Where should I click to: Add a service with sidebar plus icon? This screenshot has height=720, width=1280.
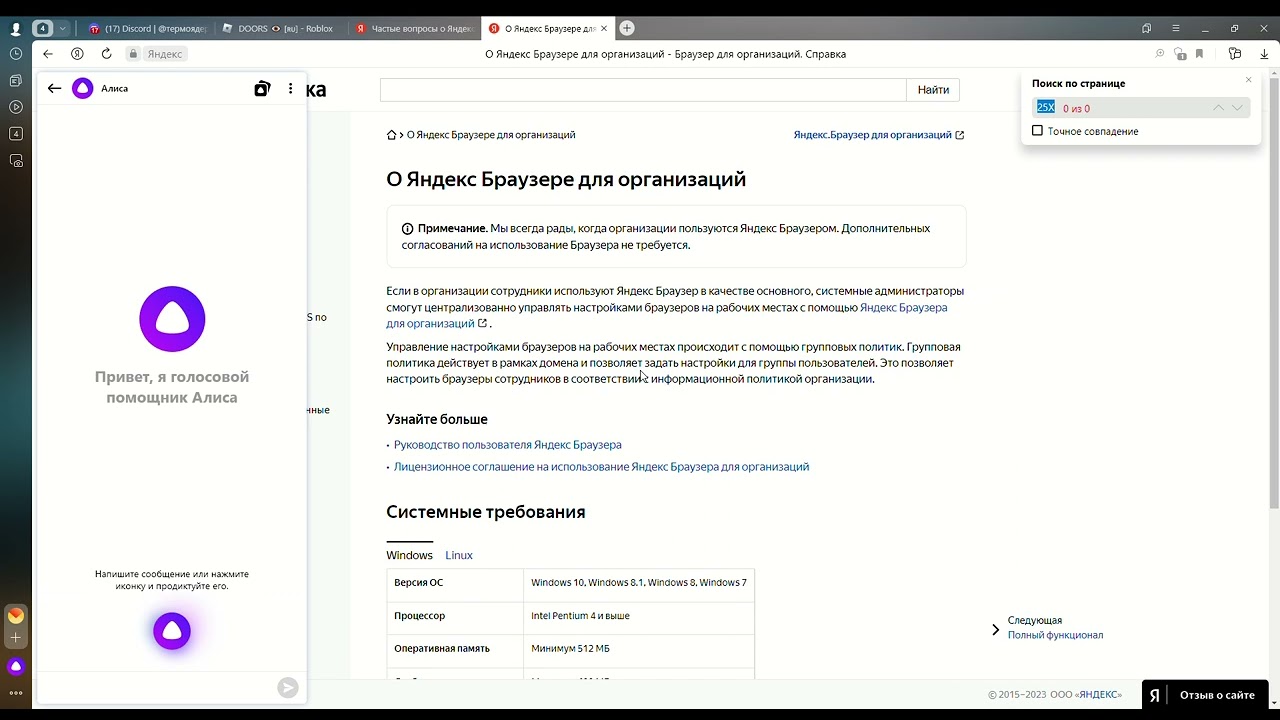[16, 638]
